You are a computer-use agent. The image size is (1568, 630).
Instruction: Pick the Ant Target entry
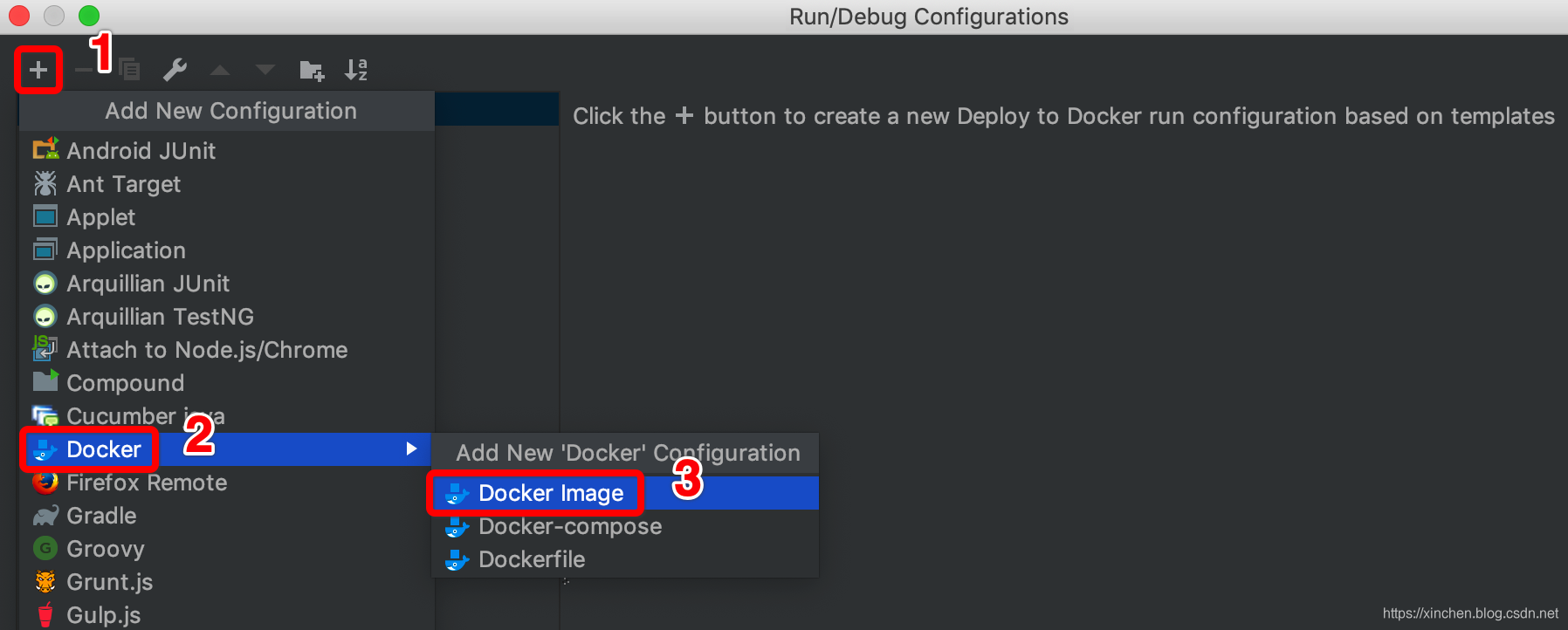click(123, 184)
